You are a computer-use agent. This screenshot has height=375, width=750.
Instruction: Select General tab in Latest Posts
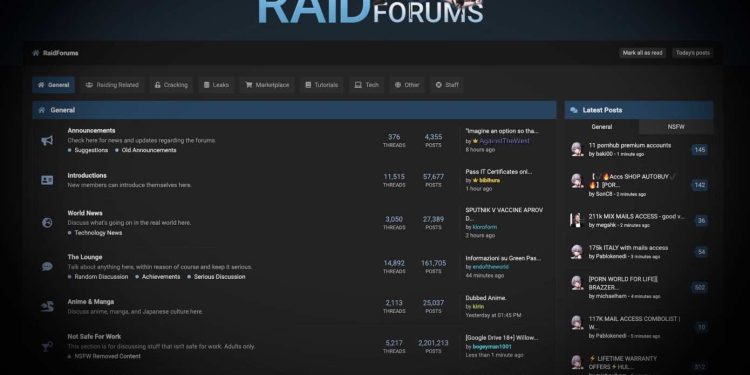[602, 127]
